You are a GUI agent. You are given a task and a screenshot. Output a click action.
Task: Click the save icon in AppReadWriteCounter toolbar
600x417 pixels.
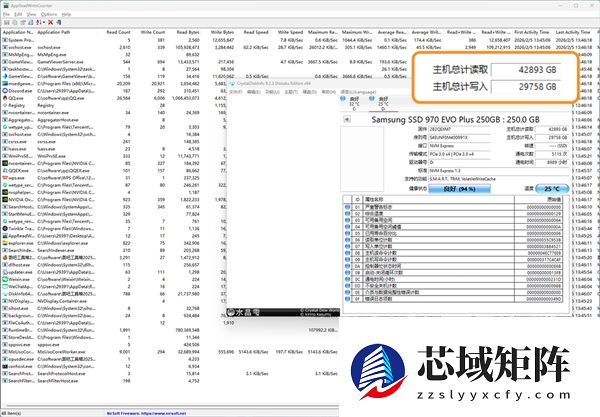[x=7, y=23]
